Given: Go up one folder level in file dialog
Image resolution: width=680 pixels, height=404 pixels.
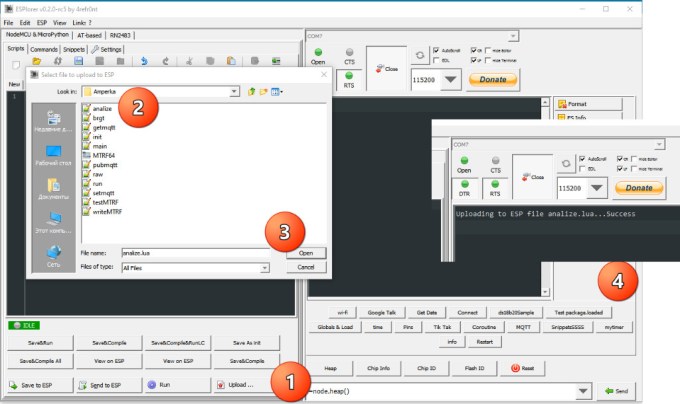Looking at the screenshot, I should coord(251,92).
